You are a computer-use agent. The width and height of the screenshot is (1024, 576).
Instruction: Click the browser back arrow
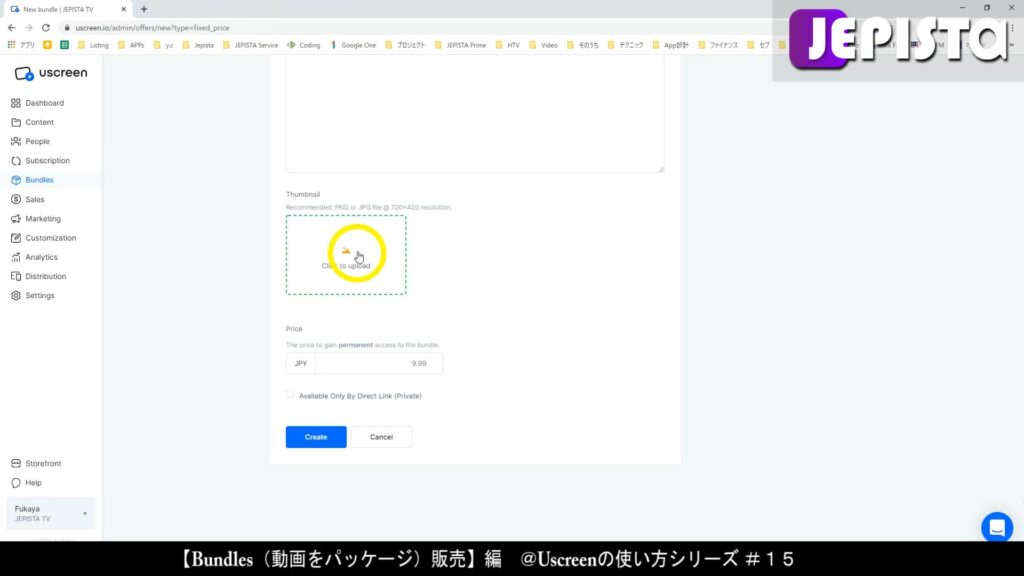pos(12,28)
